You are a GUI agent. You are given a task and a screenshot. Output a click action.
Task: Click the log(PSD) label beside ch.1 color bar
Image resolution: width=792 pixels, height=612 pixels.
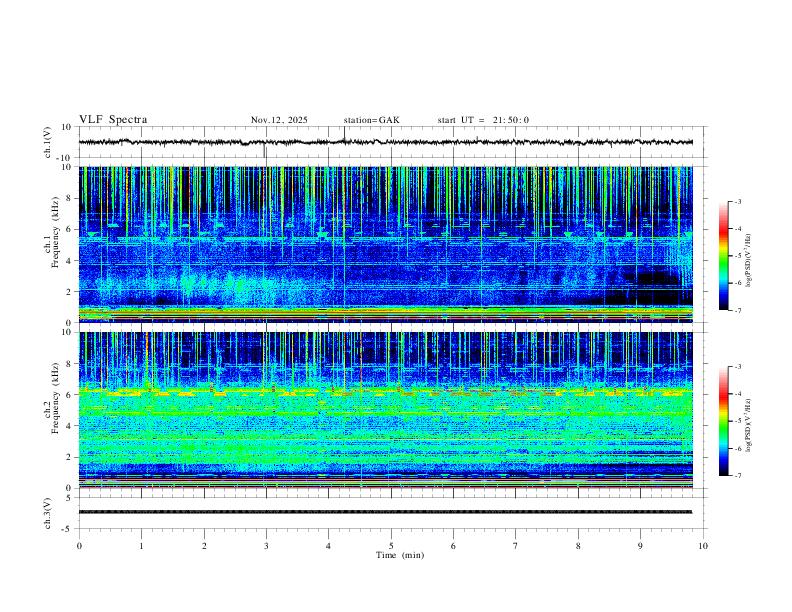pos(748,260)
